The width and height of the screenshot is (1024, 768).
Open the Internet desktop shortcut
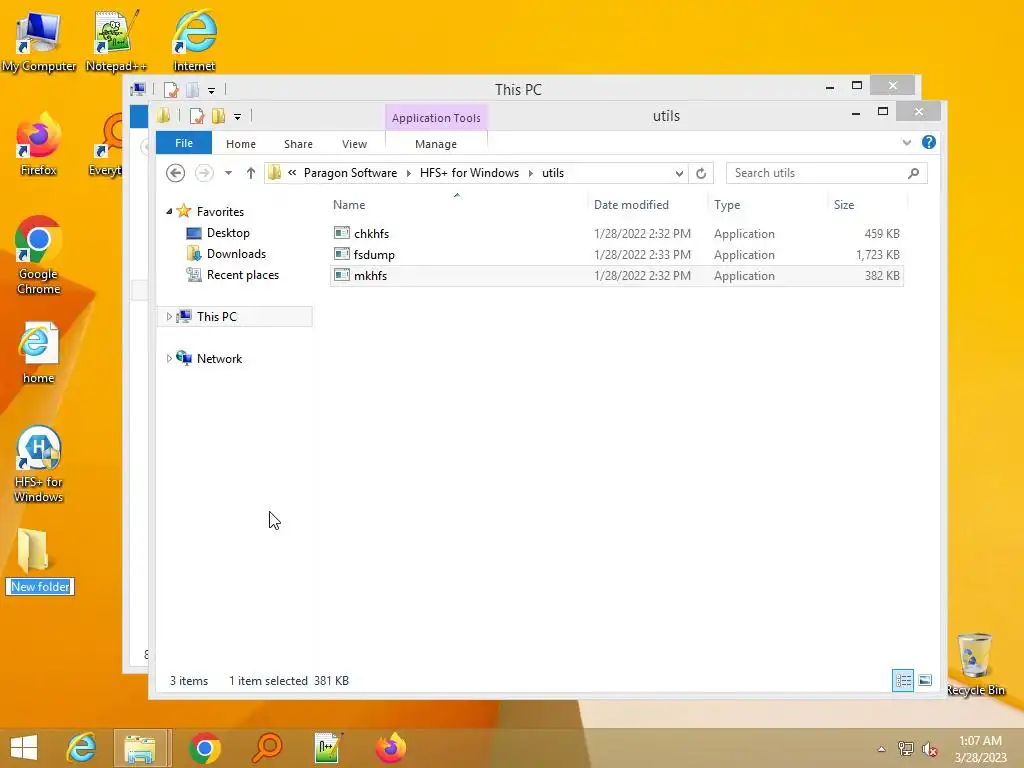point(194,41)
